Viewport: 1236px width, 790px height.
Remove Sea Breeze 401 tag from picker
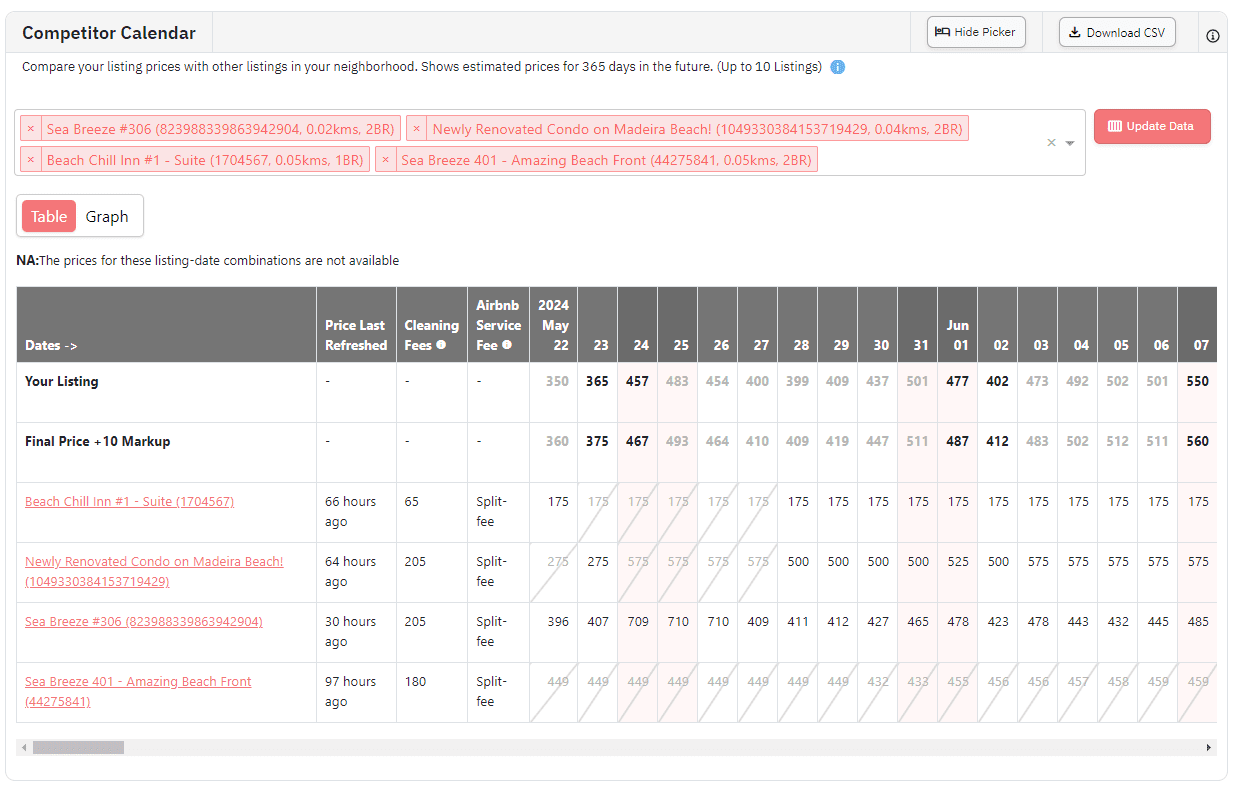[x=385, y=160]
